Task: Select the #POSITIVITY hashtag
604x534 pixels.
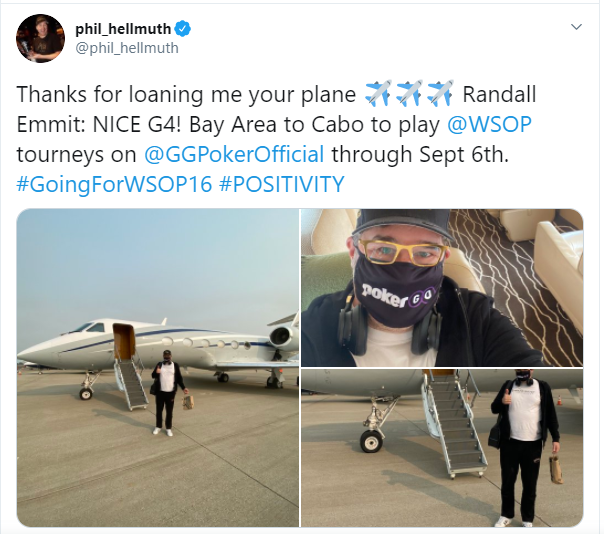Action: [282, 184]
